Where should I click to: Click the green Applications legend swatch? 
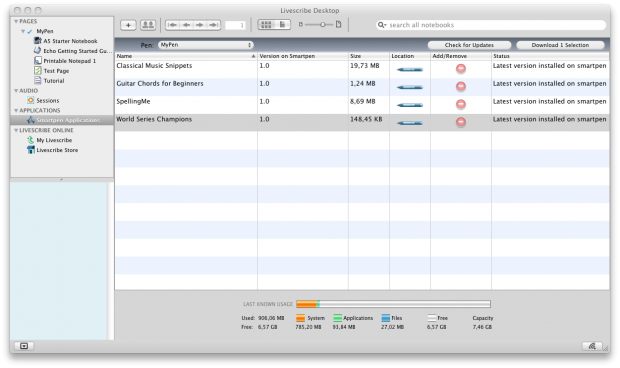(337, 318)
